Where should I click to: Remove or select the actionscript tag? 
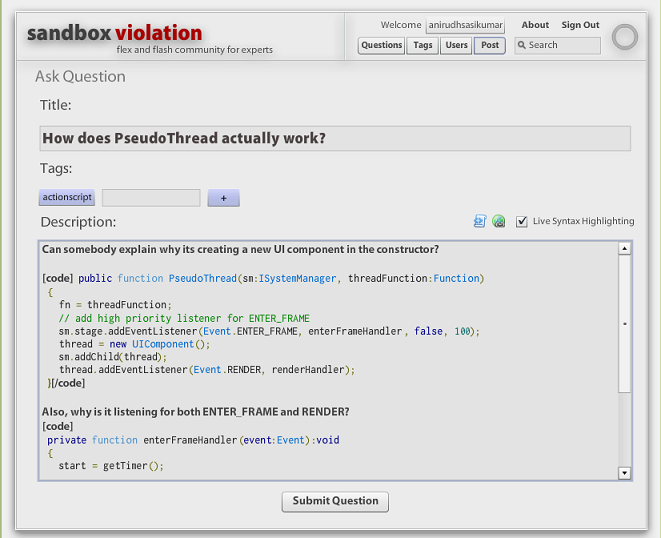67,197
